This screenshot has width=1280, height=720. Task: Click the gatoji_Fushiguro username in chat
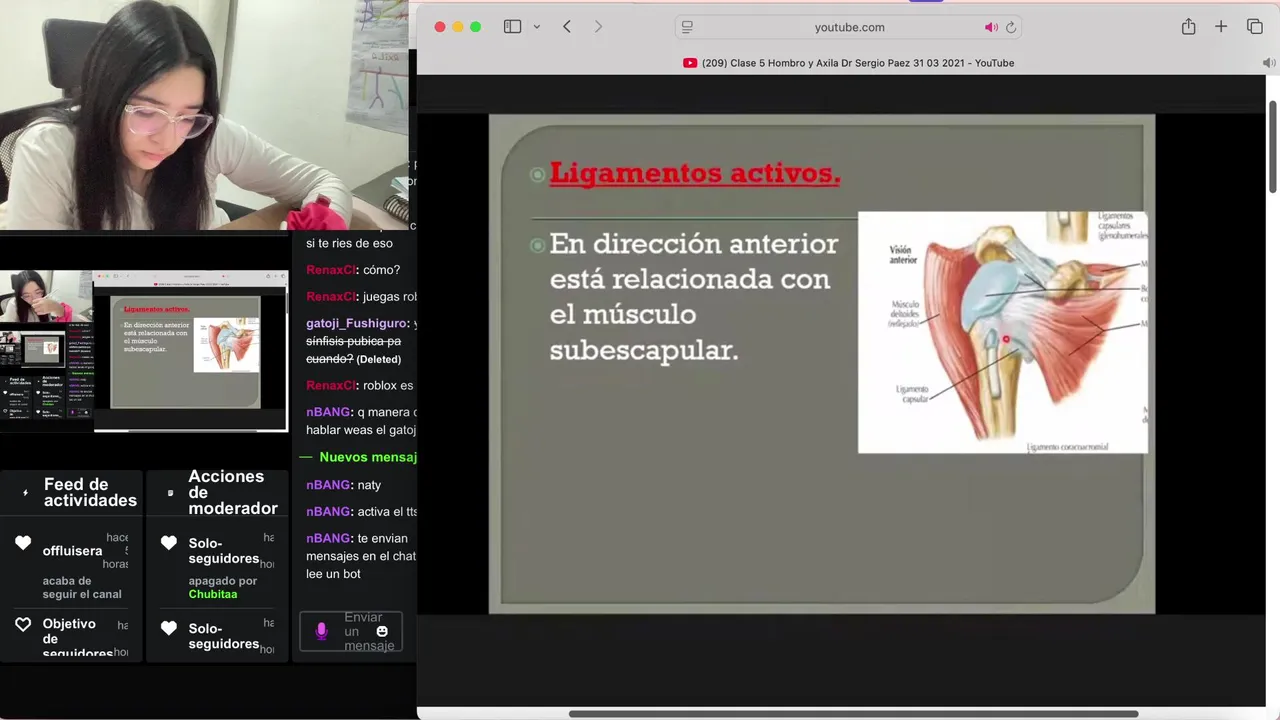click(357, 323)
